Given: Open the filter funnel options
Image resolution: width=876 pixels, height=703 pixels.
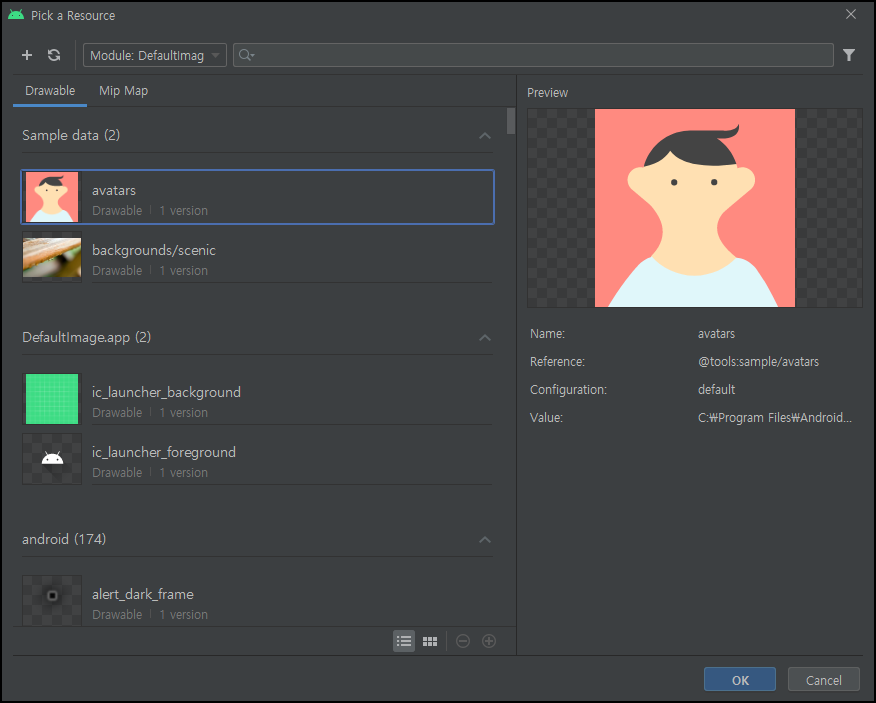Looking at the screenshot, I should 849,55.
